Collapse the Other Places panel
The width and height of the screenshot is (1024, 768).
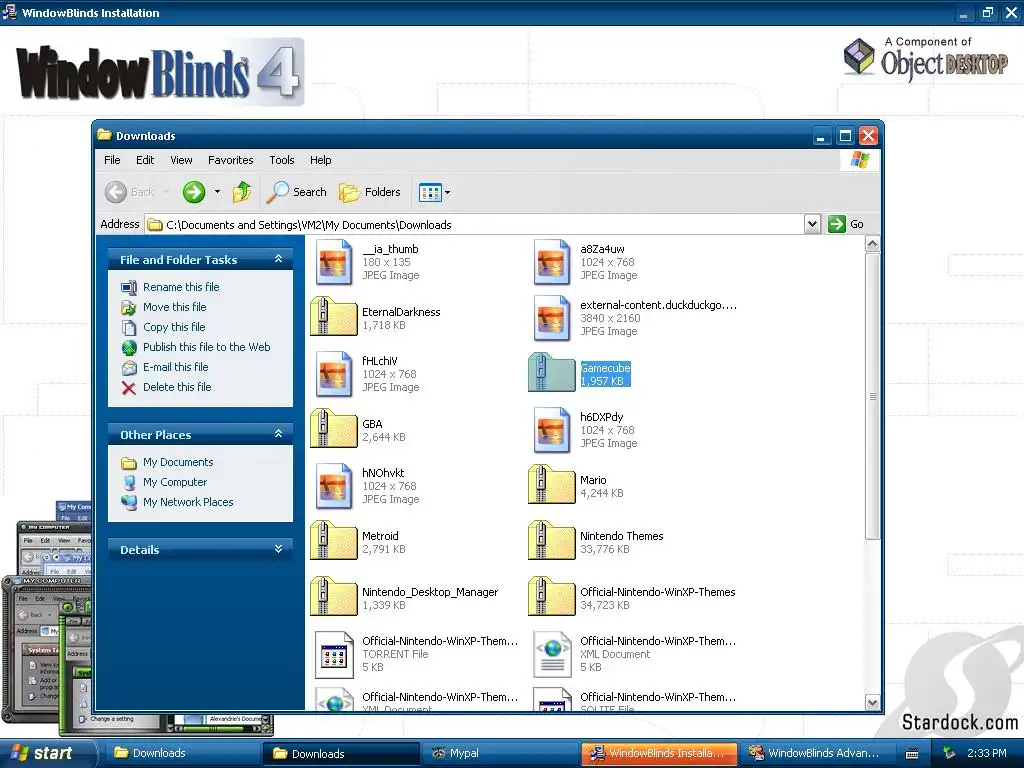point(278,434)
